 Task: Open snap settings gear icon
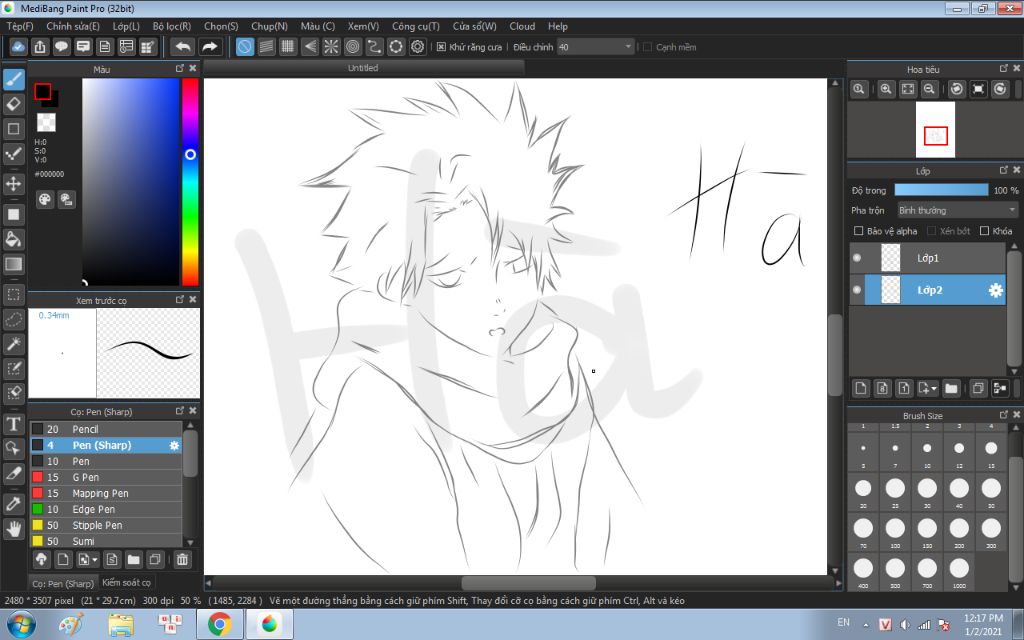coord(418,47)
